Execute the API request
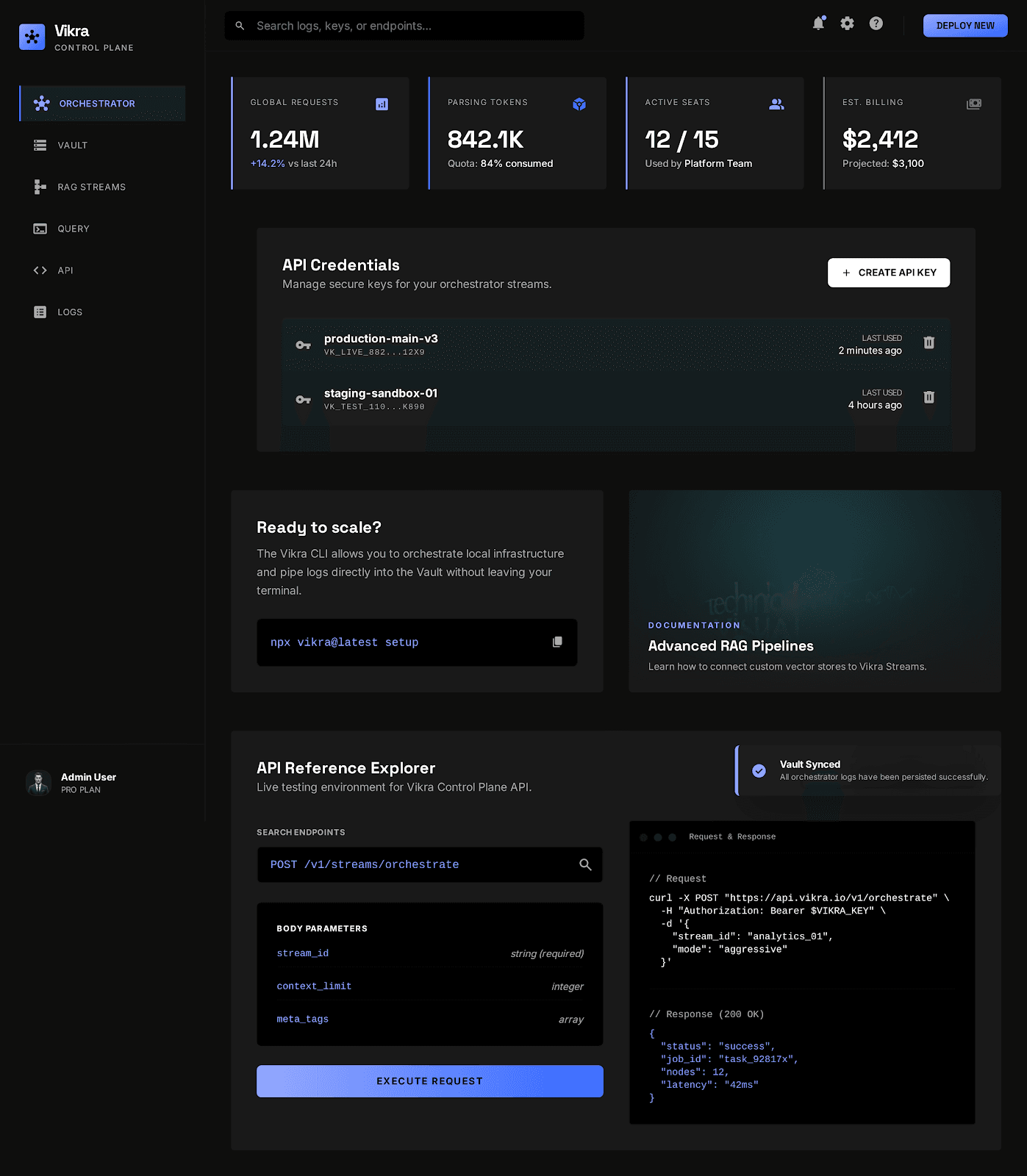This screenshot has height=1176, width=1027. tap(430, 1081)
